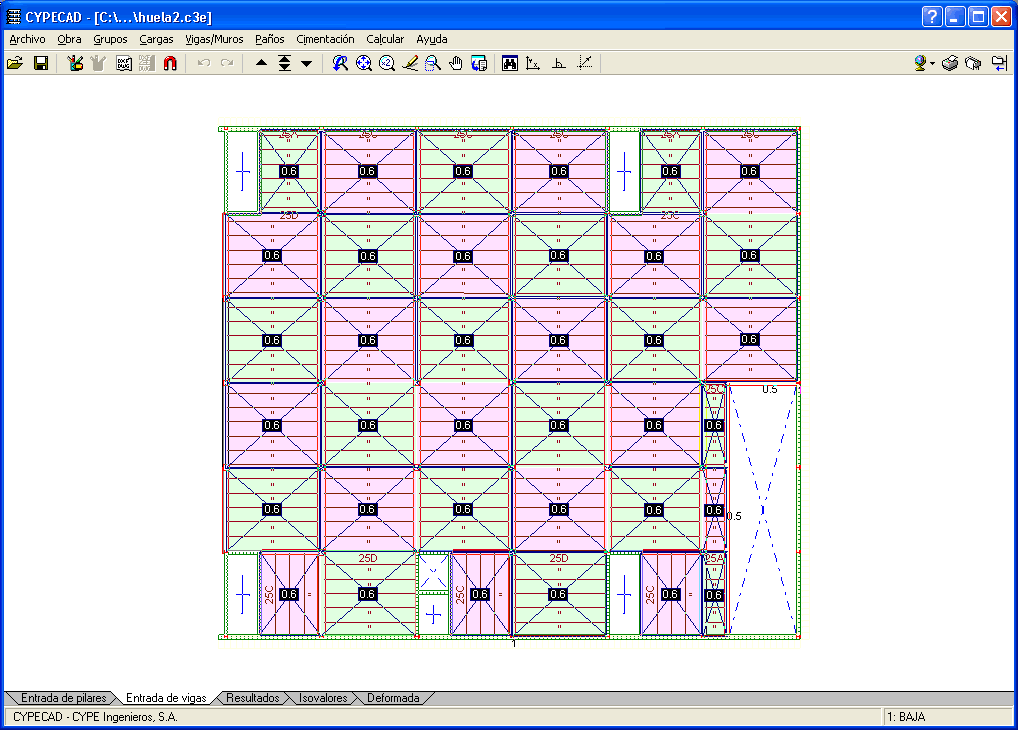Open go-to-group double-arrow icon

[x=284, y=63]
